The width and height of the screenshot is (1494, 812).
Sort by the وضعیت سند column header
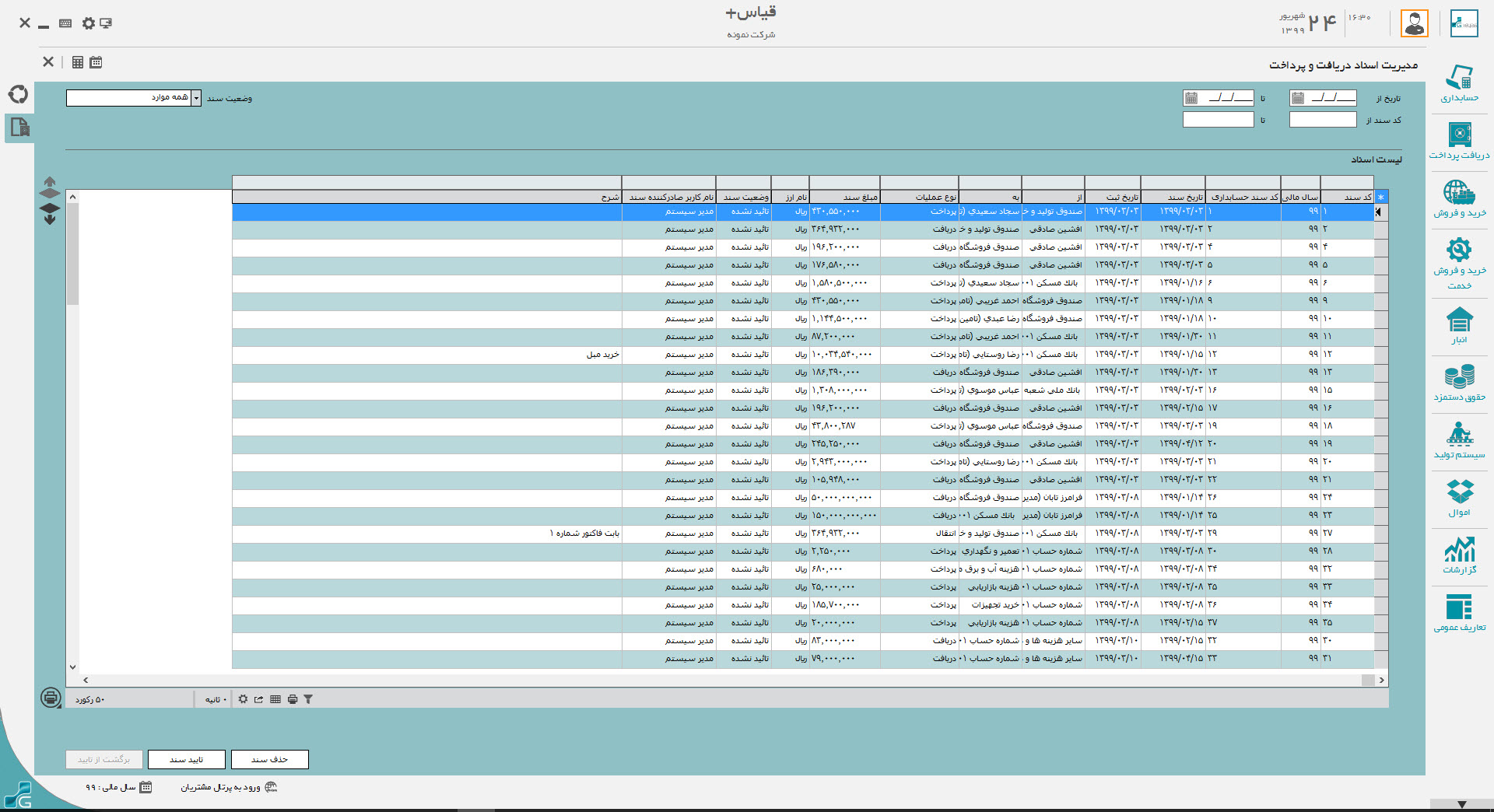click(x=744, y=197)
